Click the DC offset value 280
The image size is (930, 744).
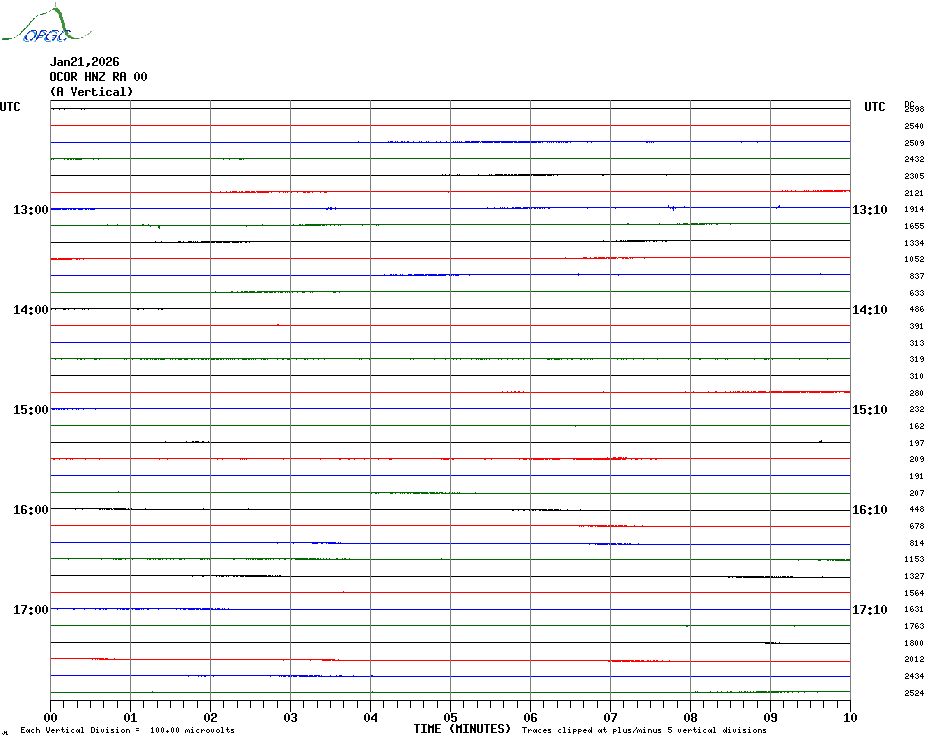916,393
